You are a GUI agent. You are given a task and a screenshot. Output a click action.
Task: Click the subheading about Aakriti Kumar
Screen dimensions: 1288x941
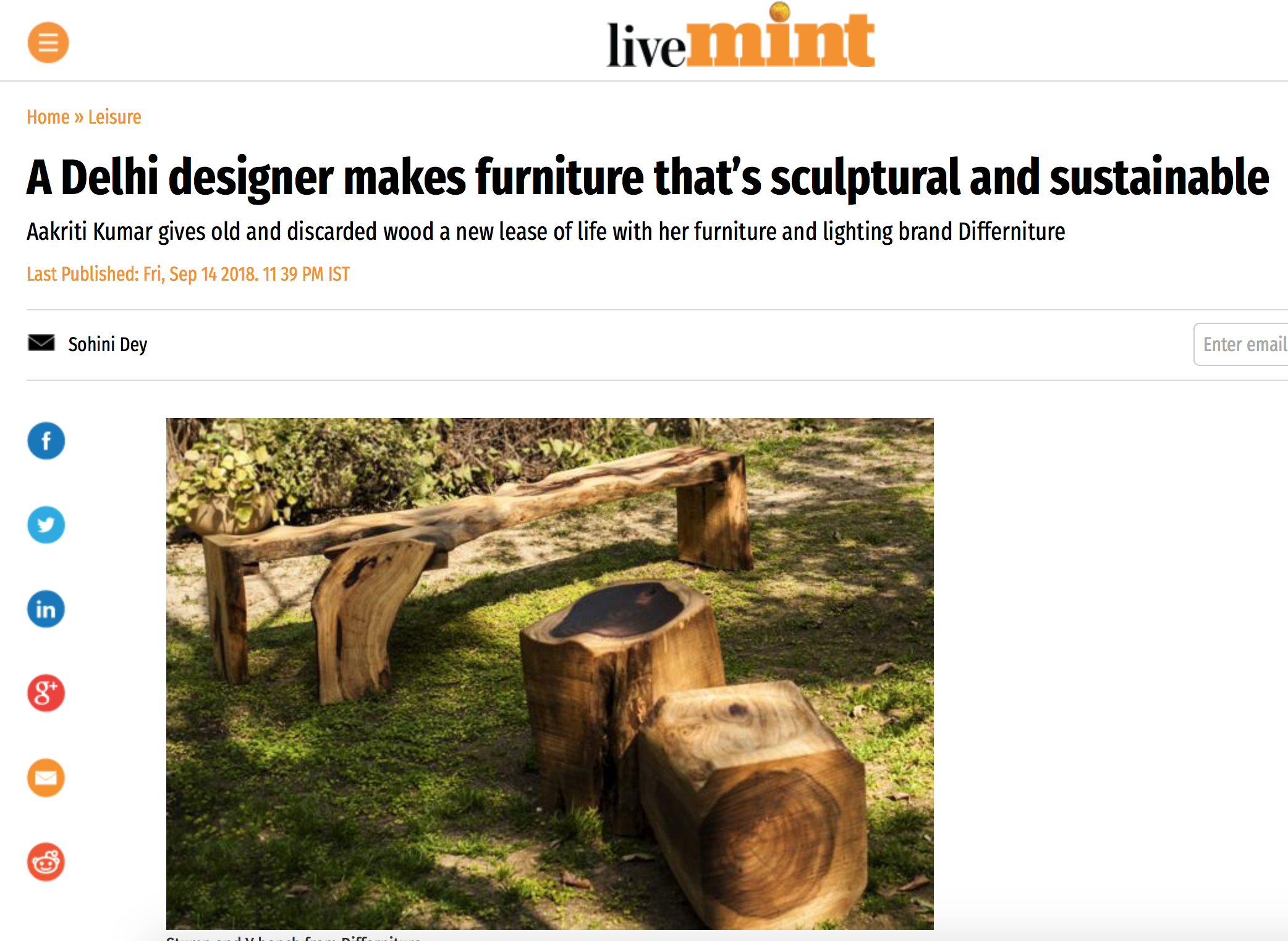point(546,232)
